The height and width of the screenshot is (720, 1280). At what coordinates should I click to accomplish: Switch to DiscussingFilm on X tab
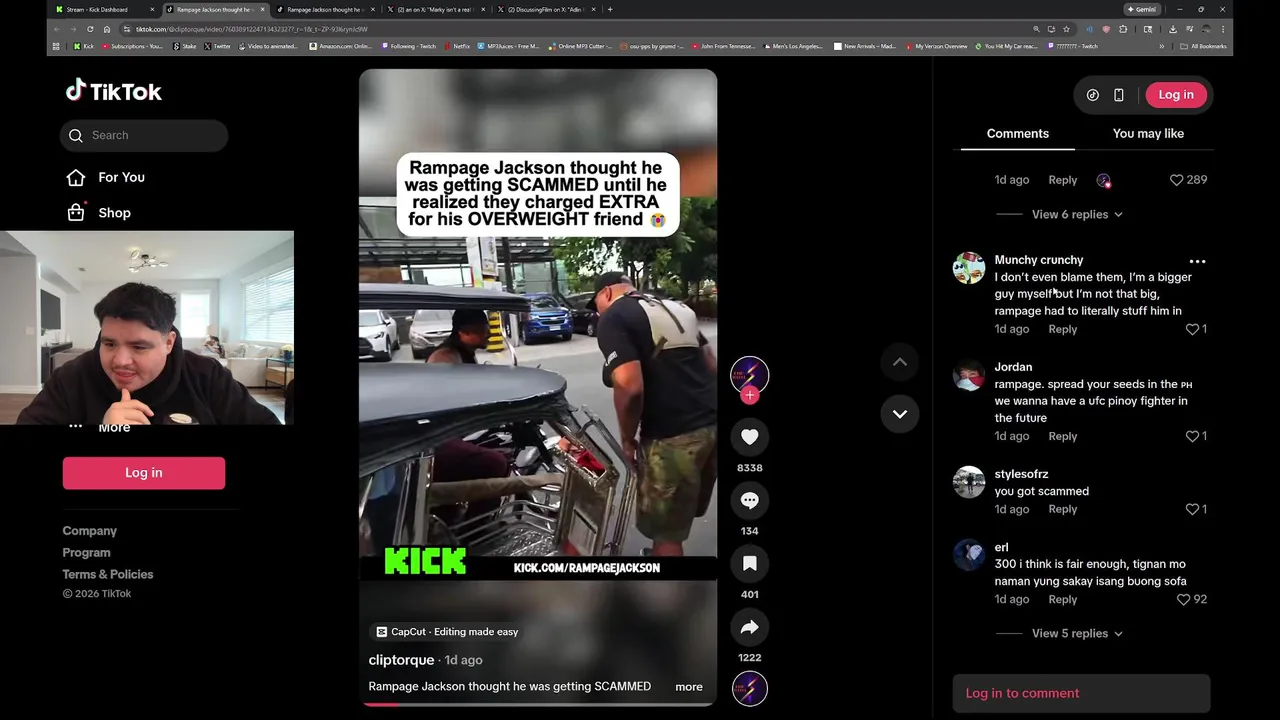[544, 9]
